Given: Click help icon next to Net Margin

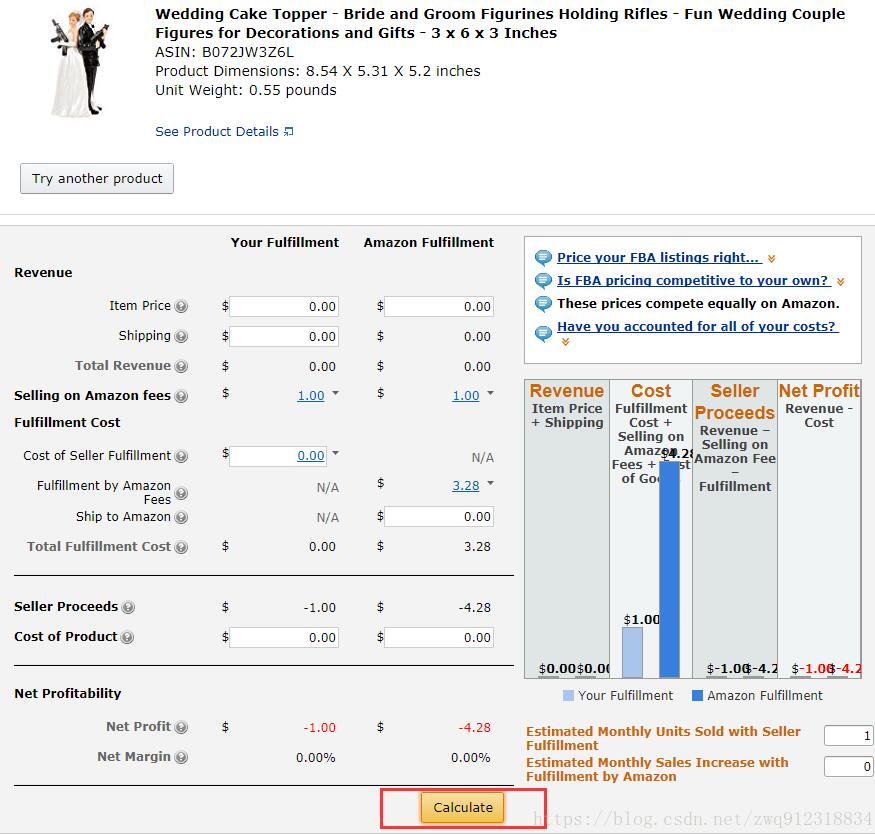Looking at the screenshot, I should point(181,757).
